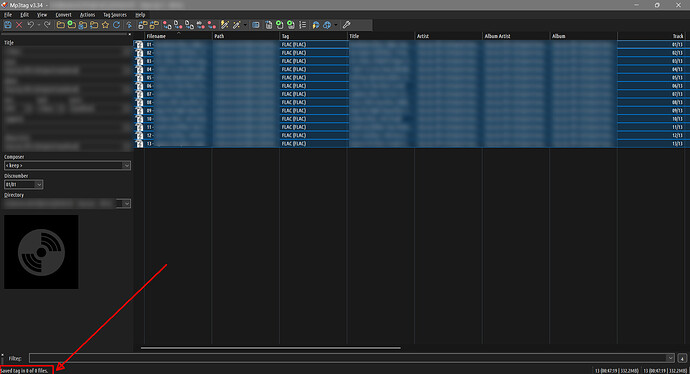Image resolution: width=690 pixels, height=374 pixels.
Task: Open the Edit menu
Action: [24, 15]
